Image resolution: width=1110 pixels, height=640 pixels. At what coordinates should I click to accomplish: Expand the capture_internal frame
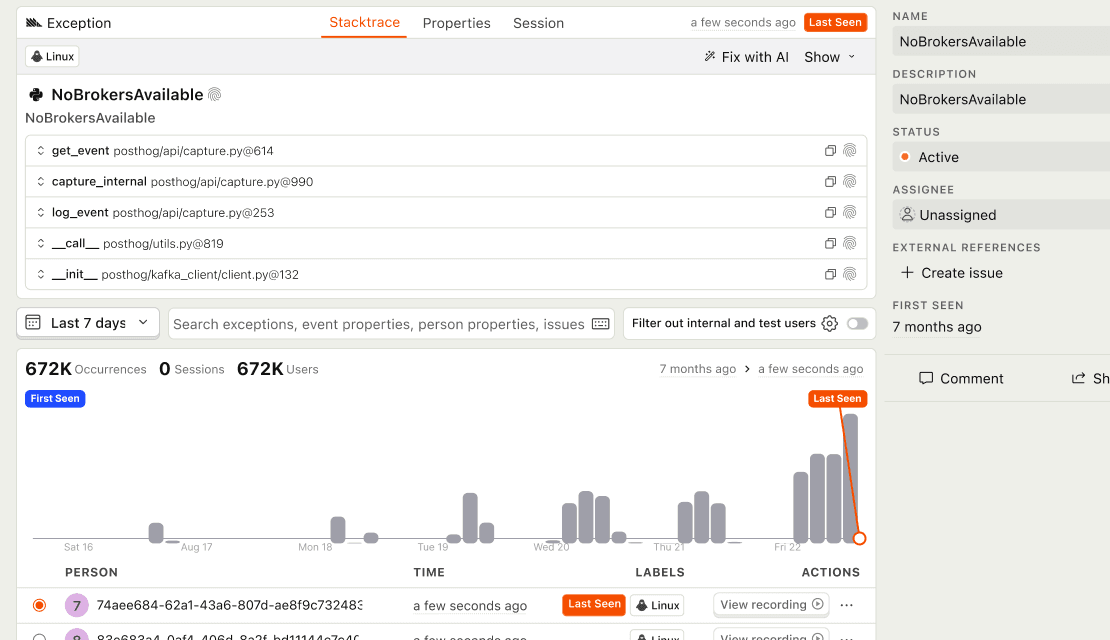point(40,182)
